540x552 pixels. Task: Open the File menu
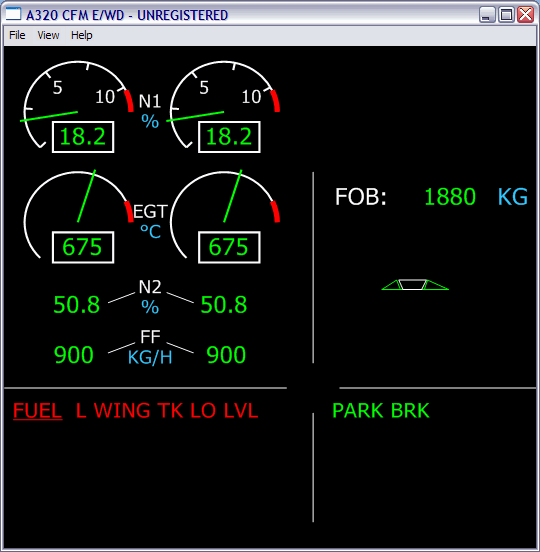[17, 35]
